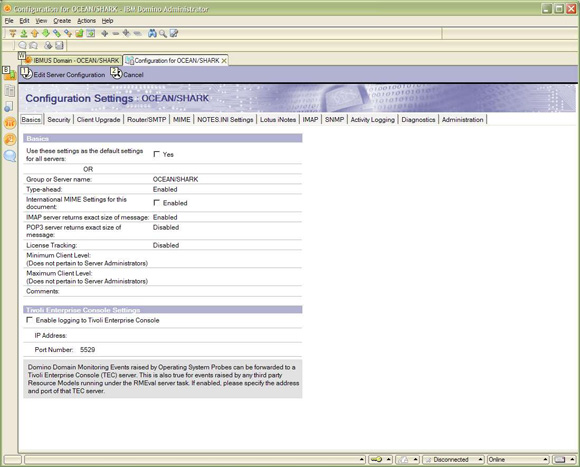Switch to the SNMP tab
Viewport: 580px width, 467px height.
334,119
